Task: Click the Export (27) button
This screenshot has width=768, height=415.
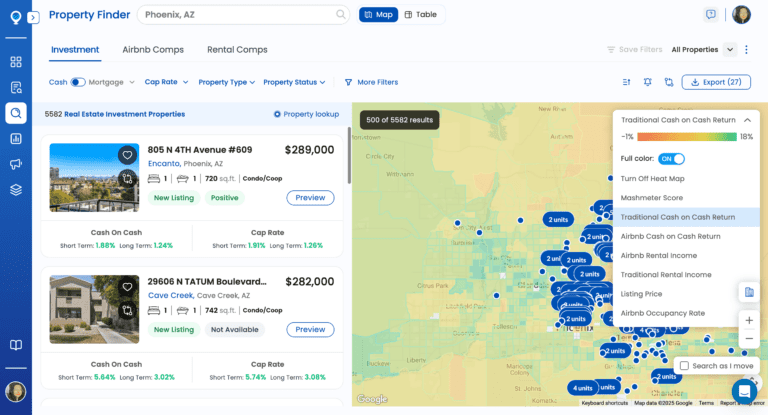Action: tap(716, 82)
